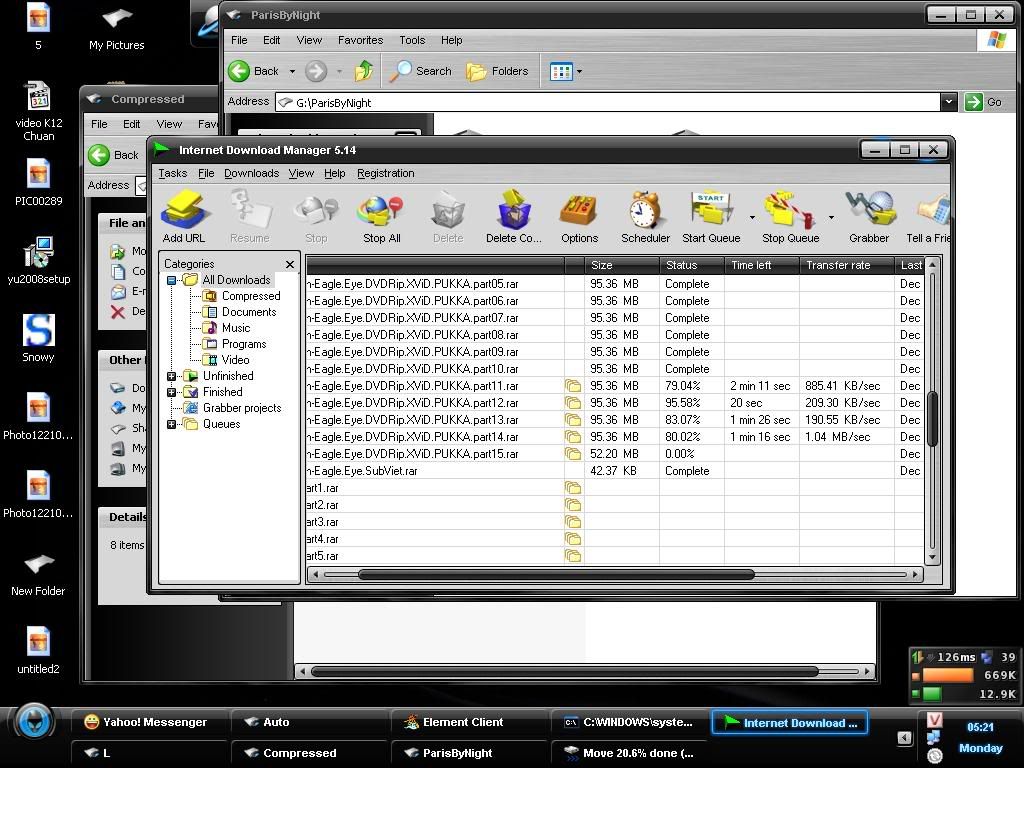Click the Size column header
The image size is (1024, 823).
[x=621, y=265]
